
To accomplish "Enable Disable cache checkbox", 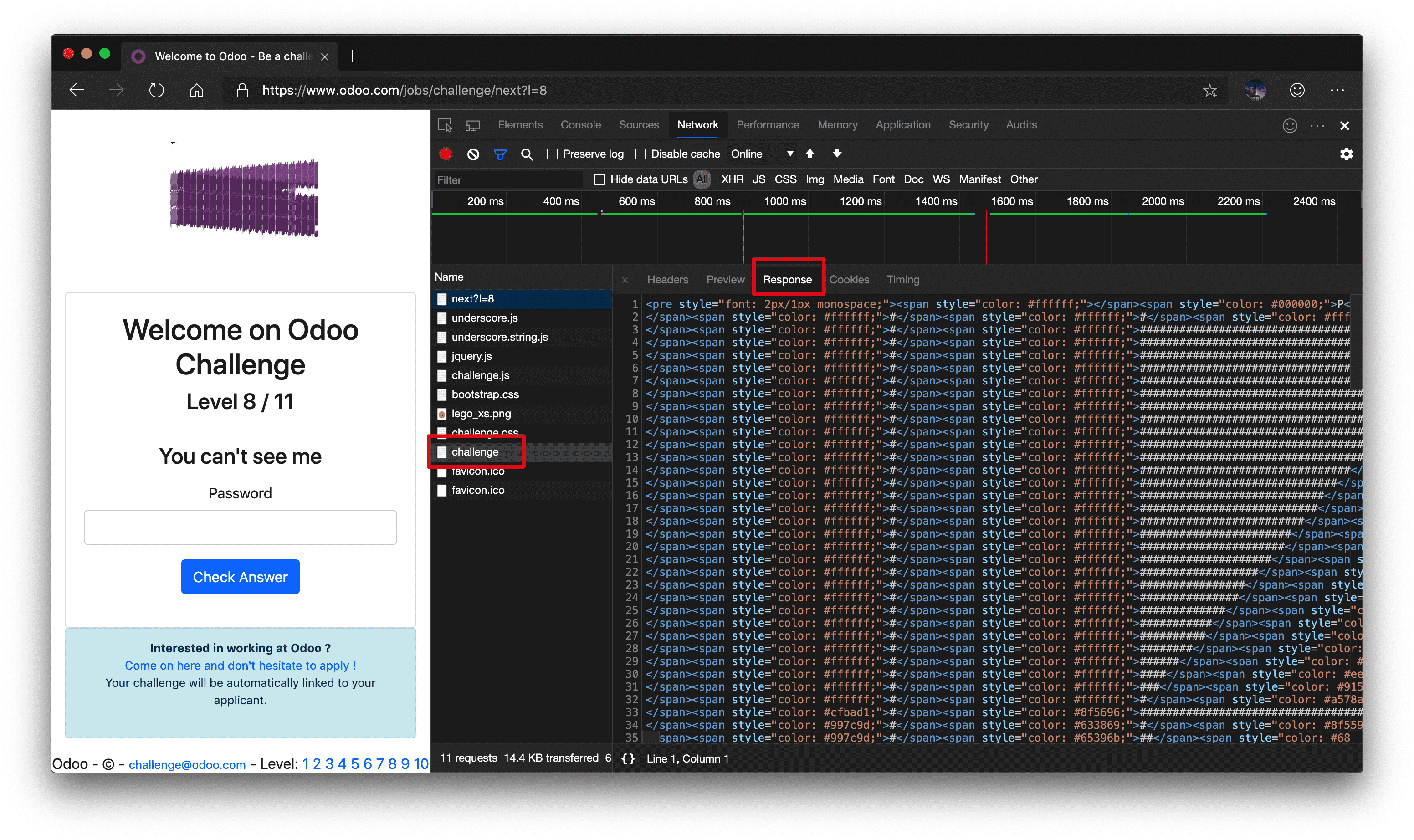I will (x=640, y=154).
